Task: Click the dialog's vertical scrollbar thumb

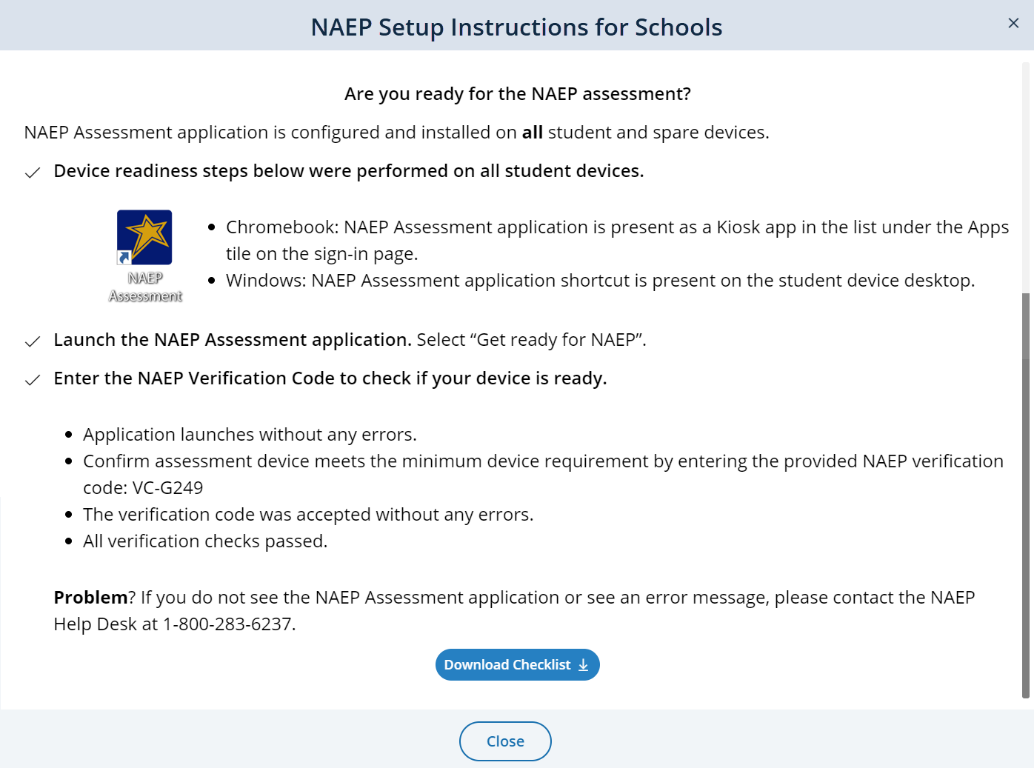Action: click(x=1025, y=495)
